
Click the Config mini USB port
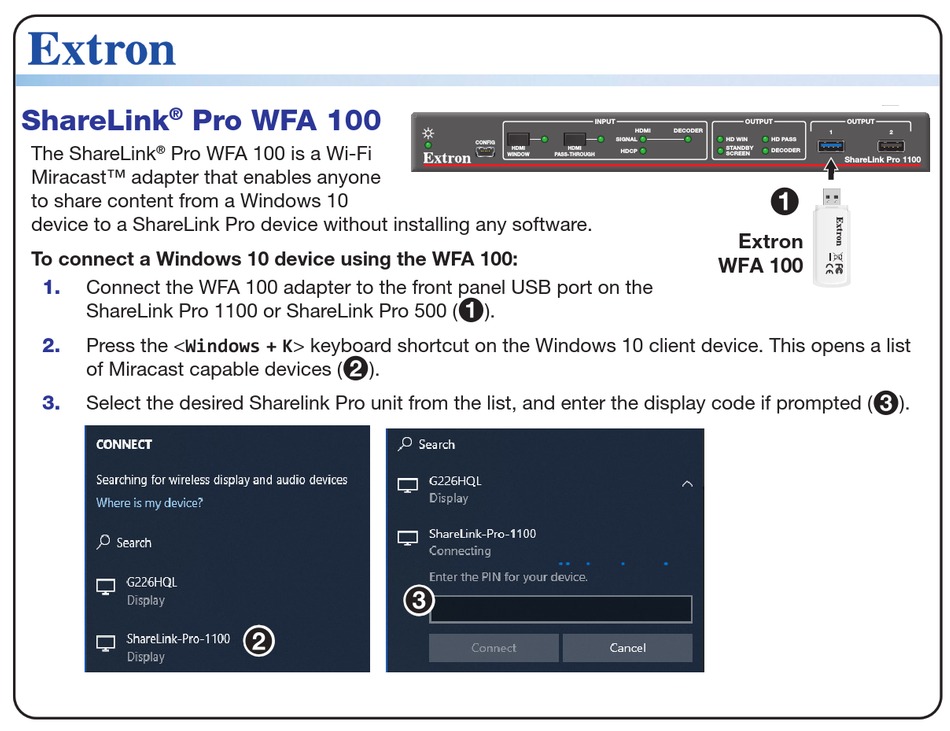(485, 152)
